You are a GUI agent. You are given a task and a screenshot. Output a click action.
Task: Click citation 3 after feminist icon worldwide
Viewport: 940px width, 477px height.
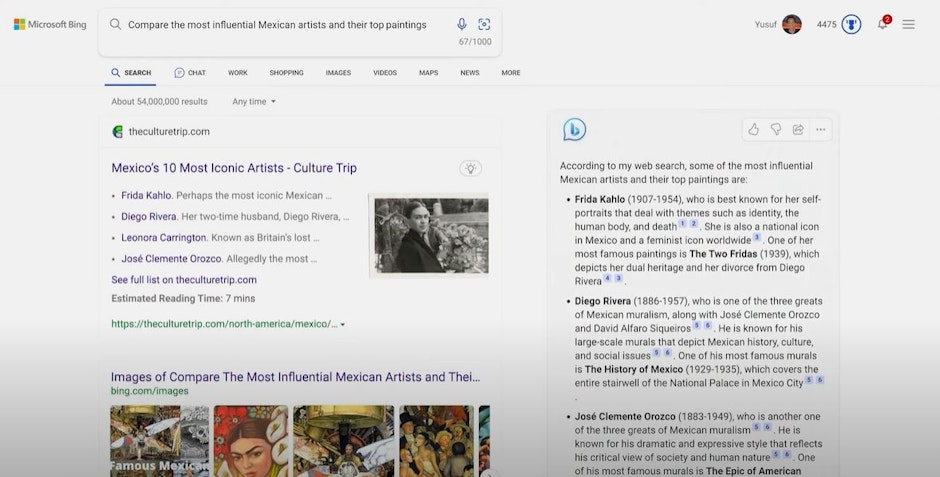click(x=757, y=237)
